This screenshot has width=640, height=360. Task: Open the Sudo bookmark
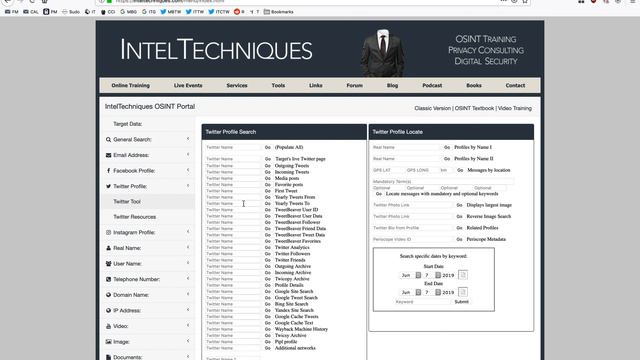(x=71, y=12)
